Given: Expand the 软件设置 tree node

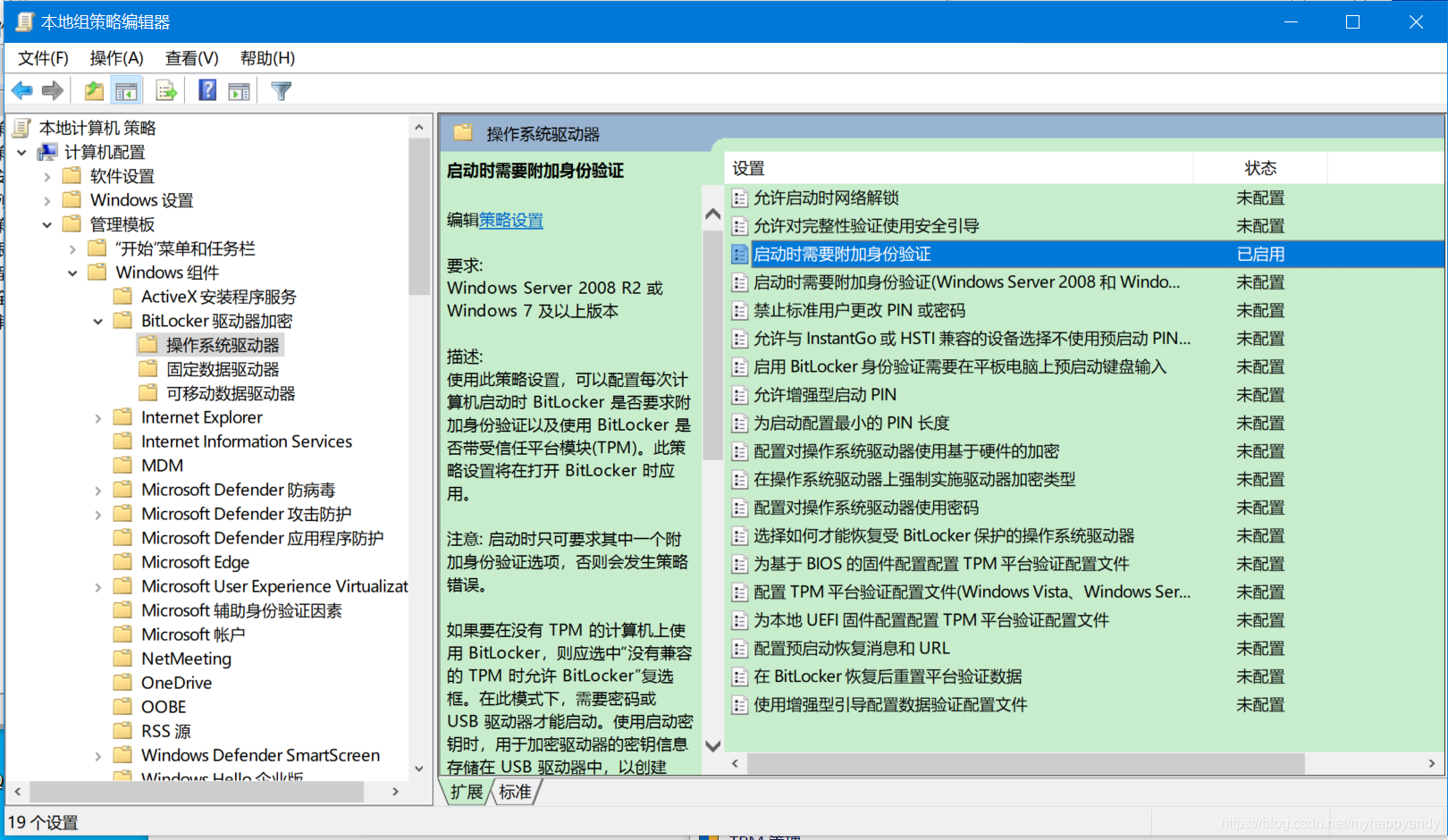Looking at the screenshot, I should [47, 177].
